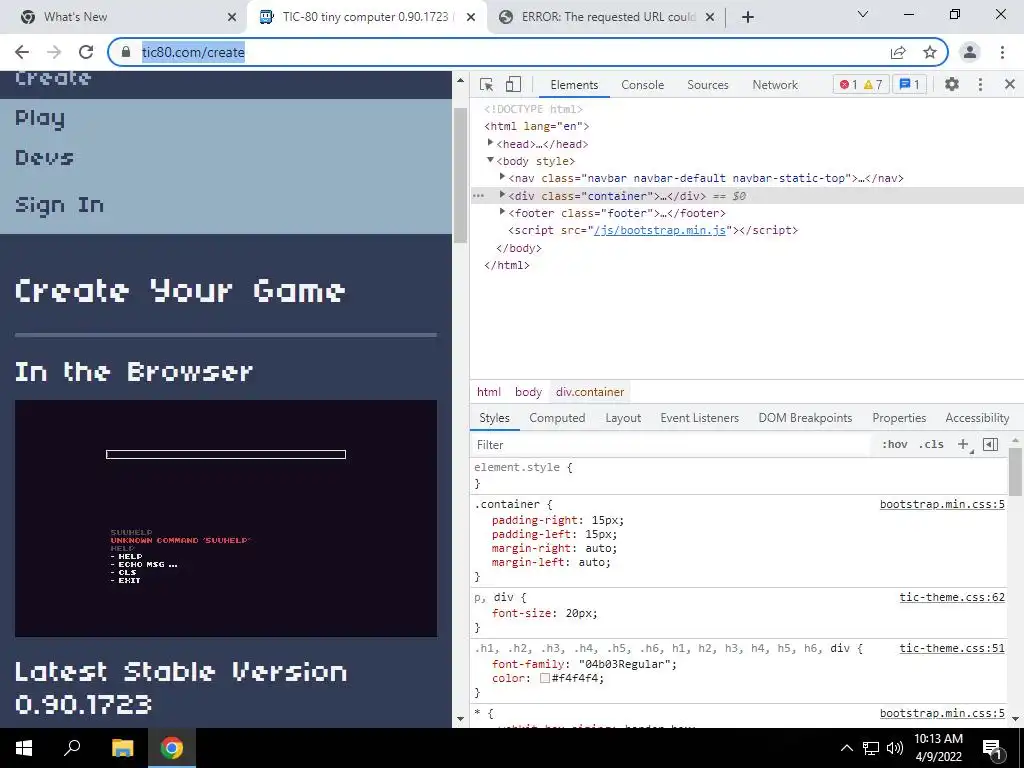Close the DevTools panel

pyautogui.click(x=1010, y=84)
